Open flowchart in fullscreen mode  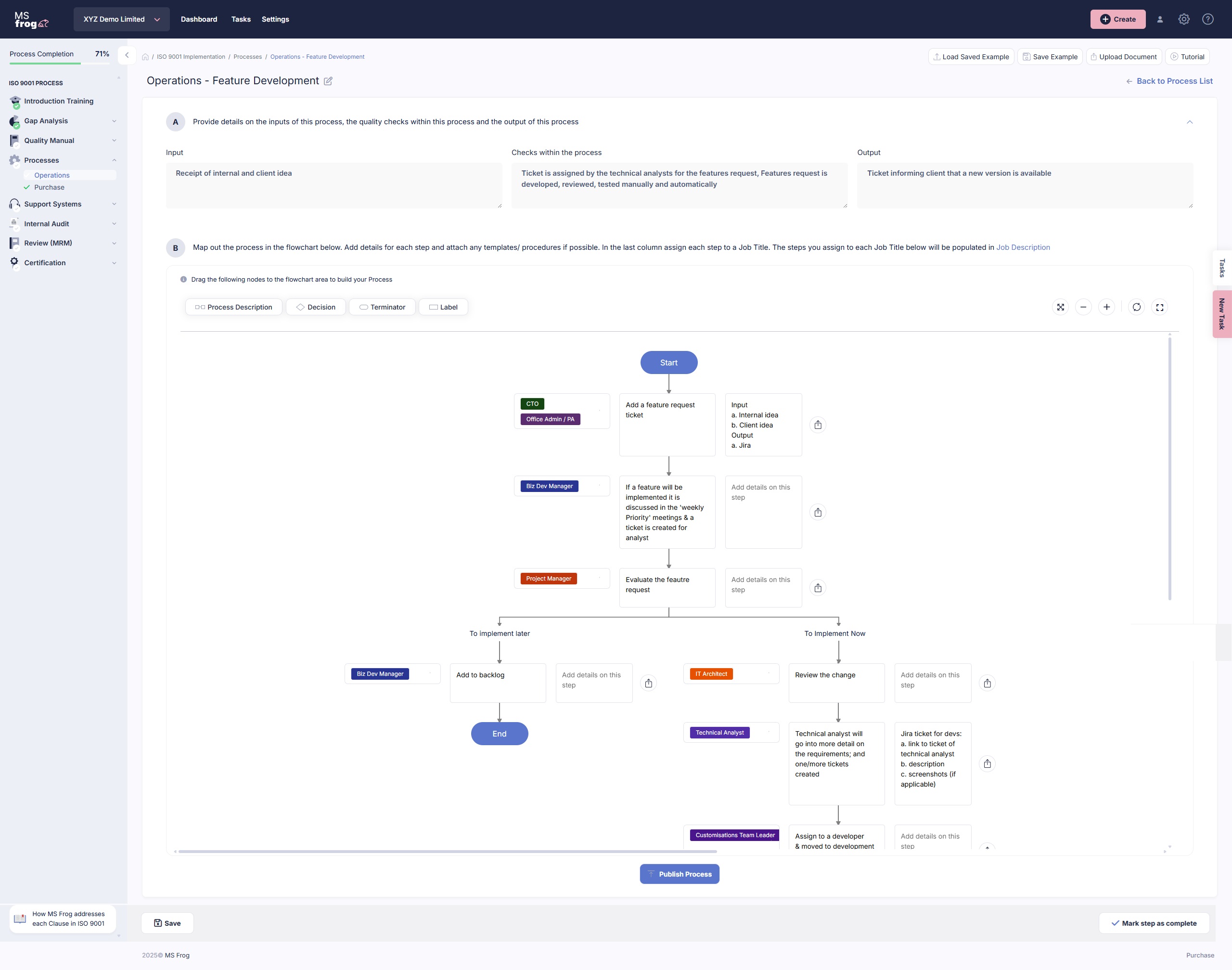point(1160,307)
